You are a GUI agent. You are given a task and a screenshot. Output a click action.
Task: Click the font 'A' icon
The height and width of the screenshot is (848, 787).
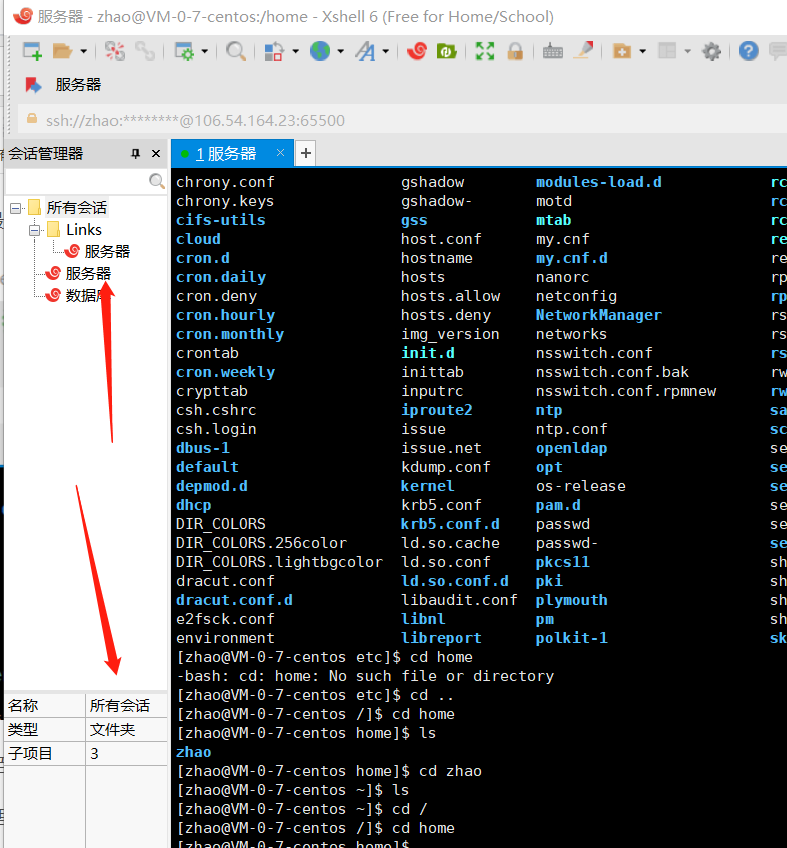[x=366, y=51]
